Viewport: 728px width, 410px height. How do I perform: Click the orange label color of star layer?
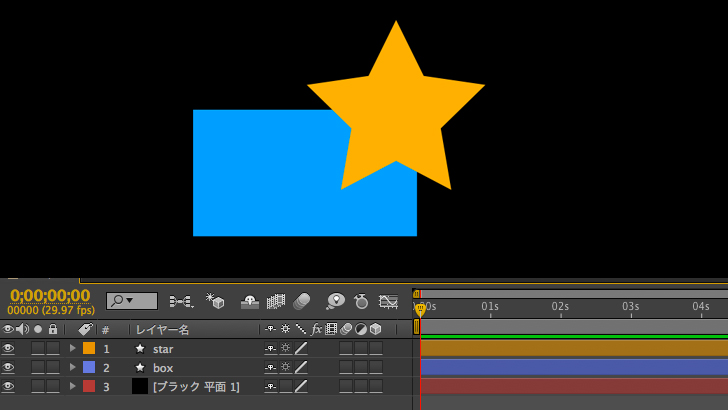coord(89,349)
